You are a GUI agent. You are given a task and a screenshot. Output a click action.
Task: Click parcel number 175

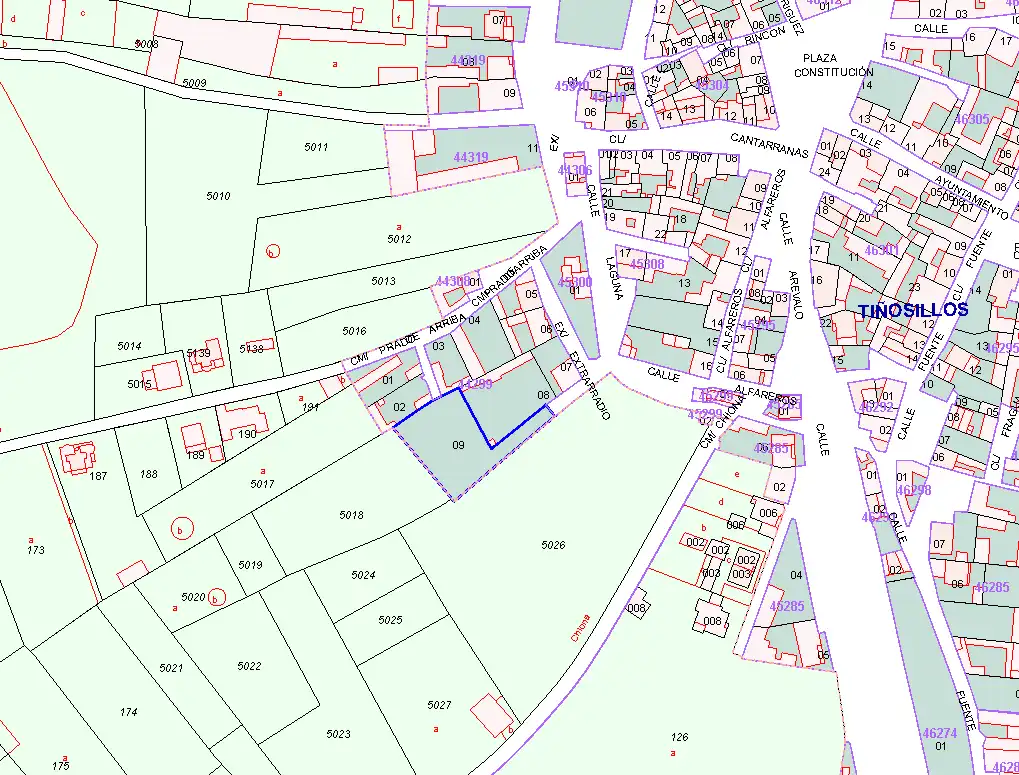click(x=60, y=766)
